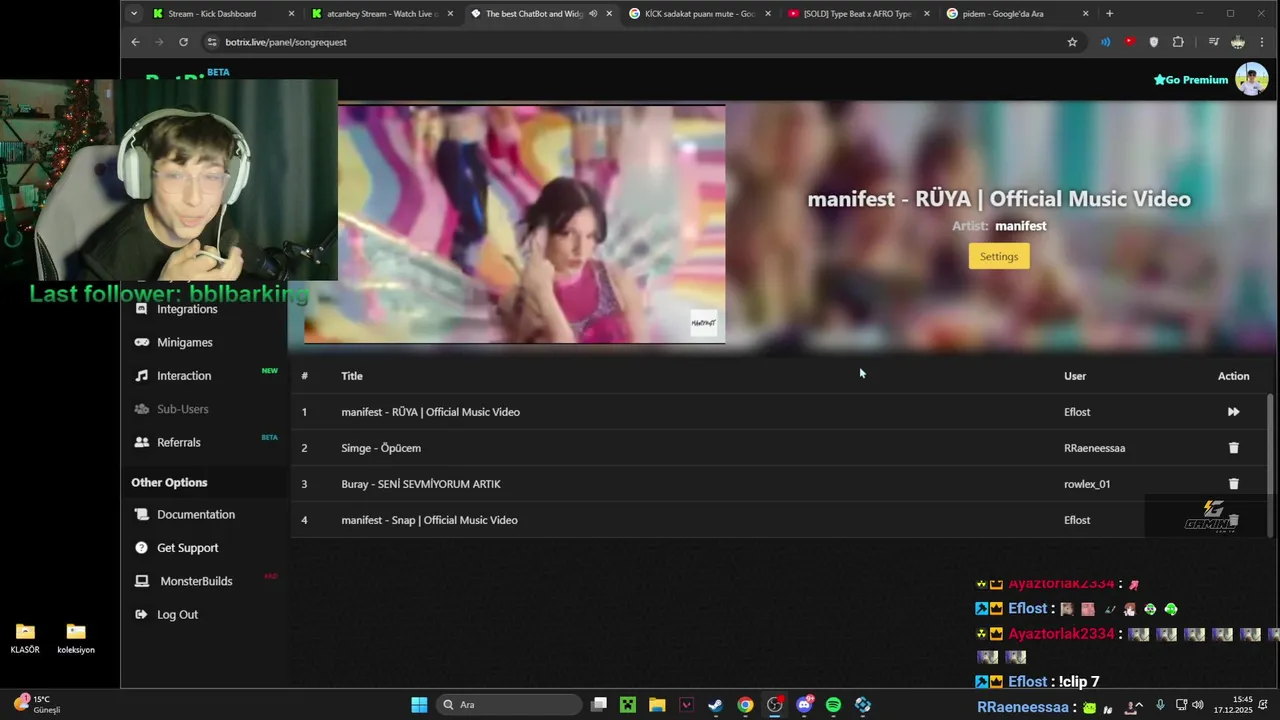Skip the currently playing manifest RÜYA song

1233,412
